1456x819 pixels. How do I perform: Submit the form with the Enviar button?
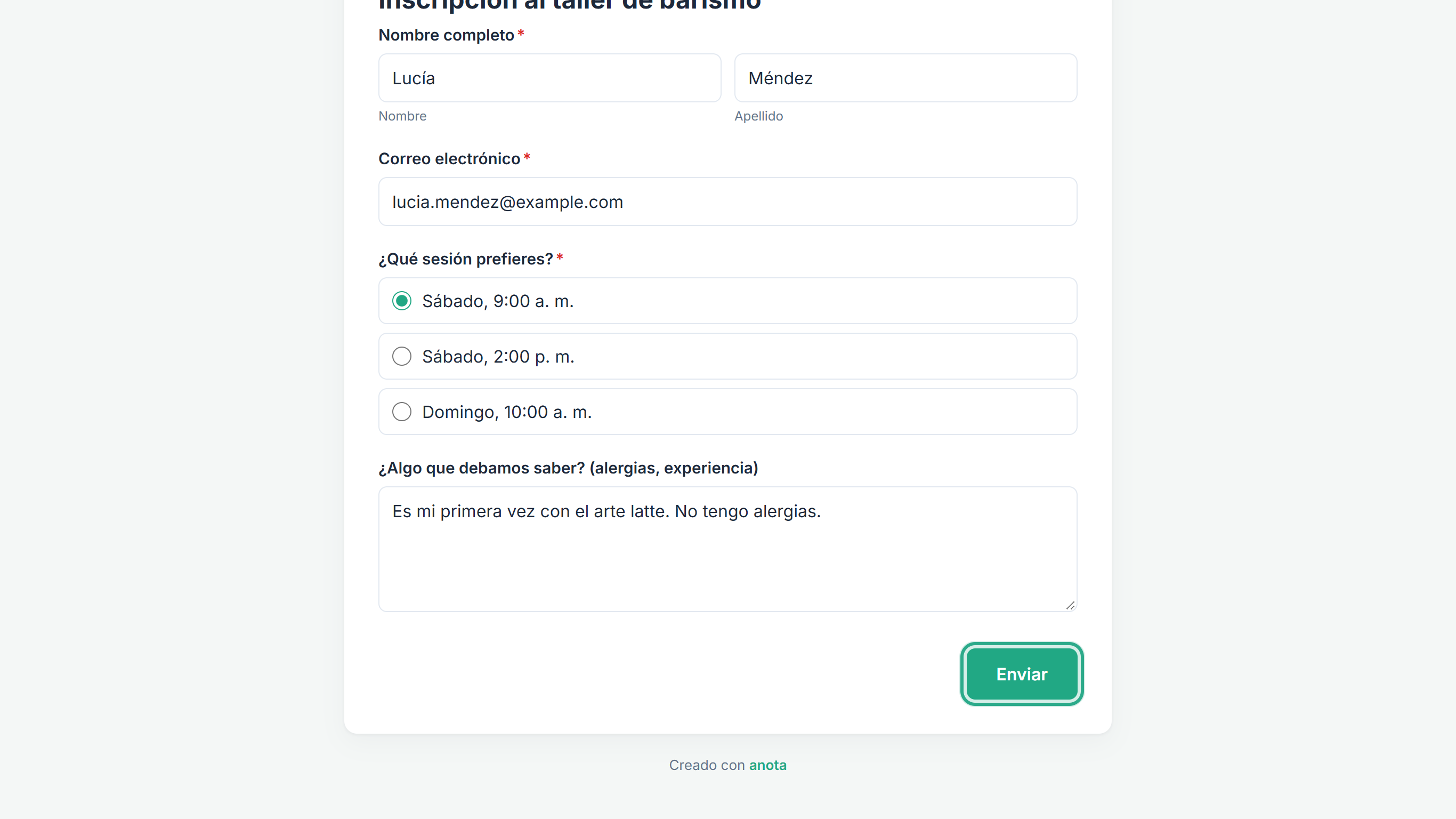[1022, 674]
